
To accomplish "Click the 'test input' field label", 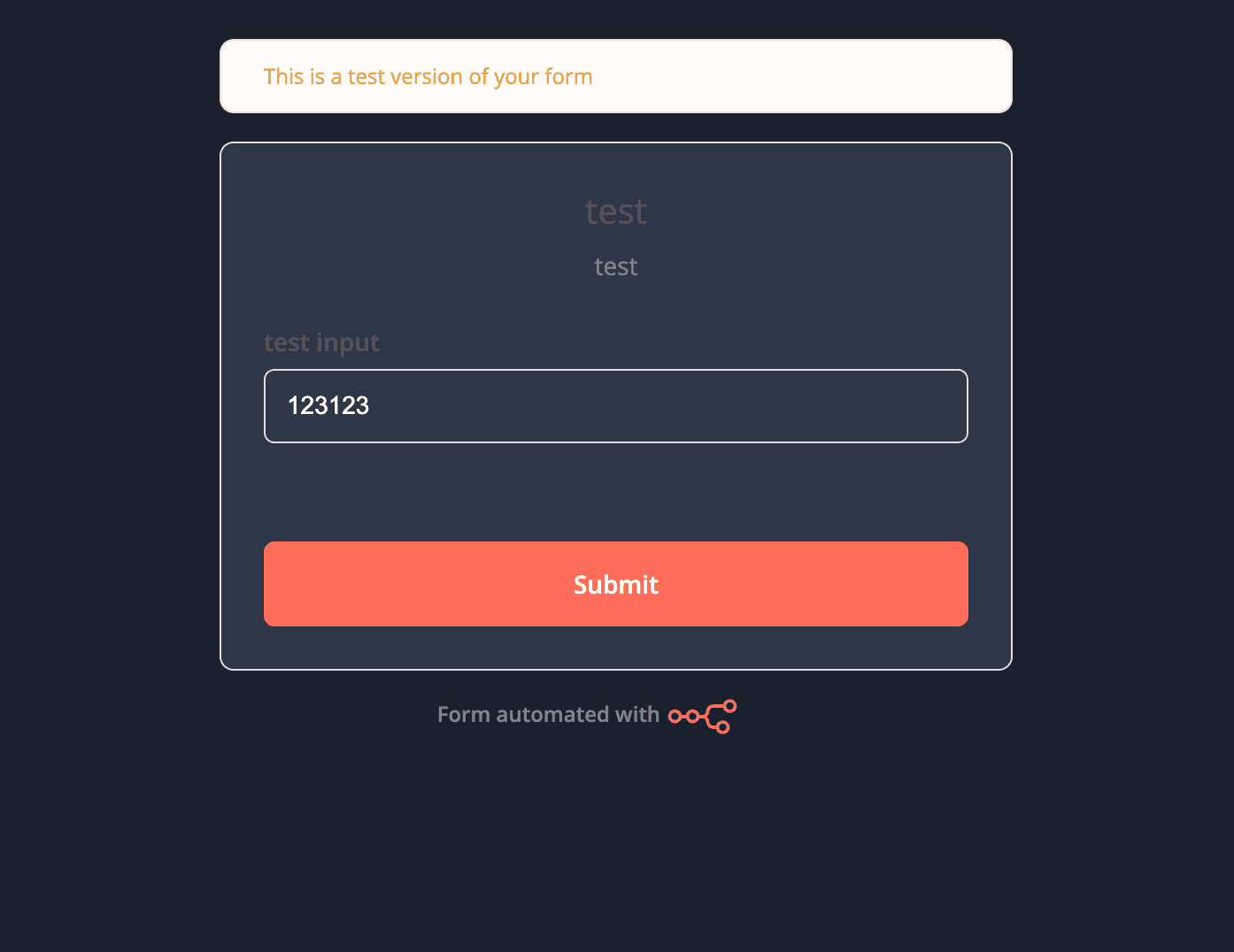I will [321, 342].
